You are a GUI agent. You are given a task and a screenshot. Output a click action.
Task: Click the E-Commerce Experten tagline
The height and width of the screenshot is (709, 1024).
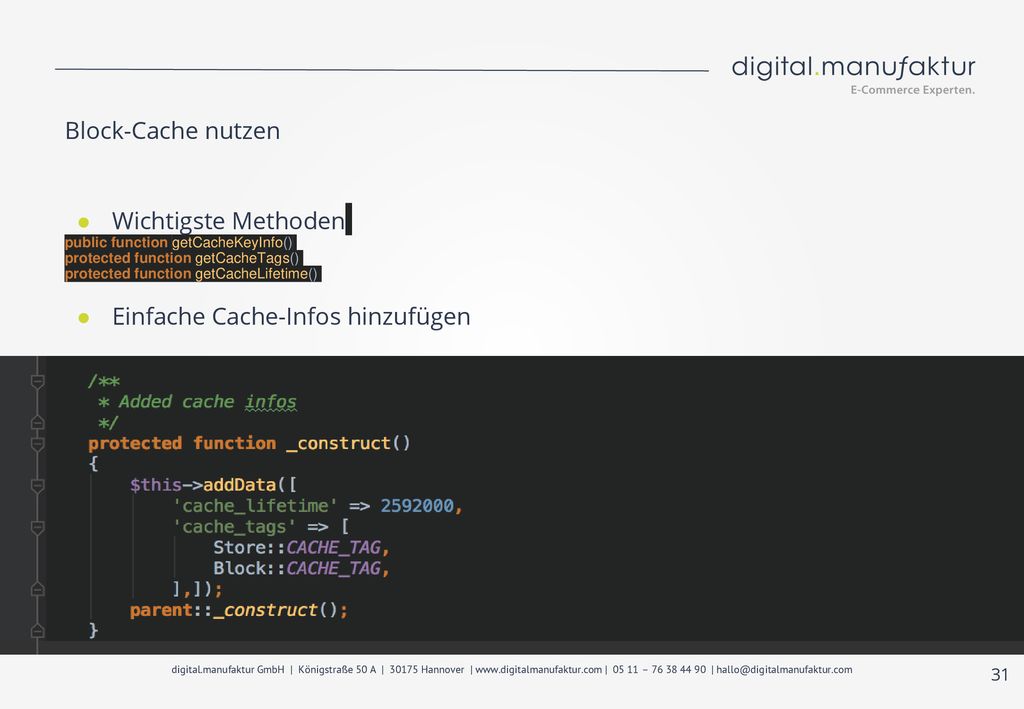pyautogui.click(x=912, y=90)
